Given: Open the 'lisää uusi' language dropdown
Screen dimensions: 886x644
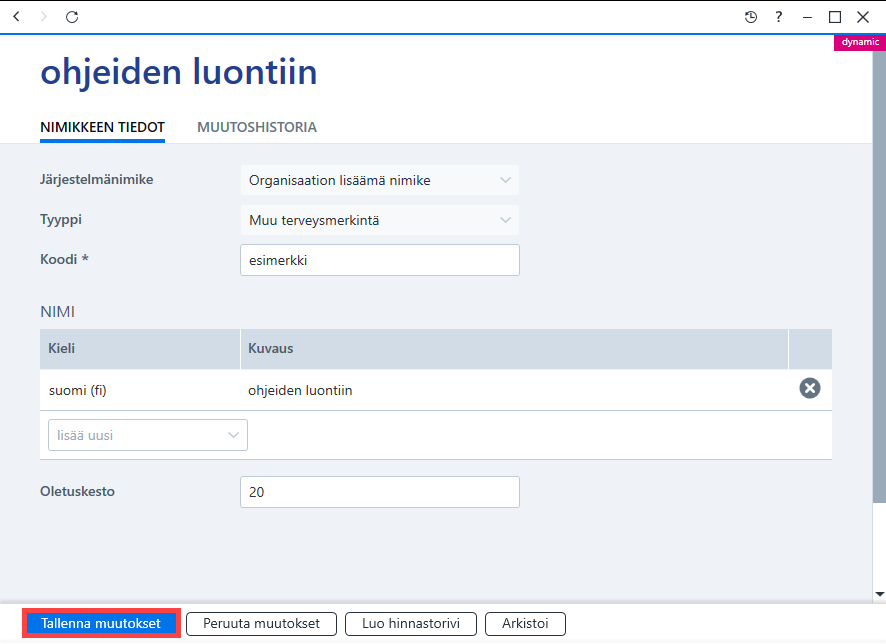Looking at the screenshot, I should [x=148, y=435].
